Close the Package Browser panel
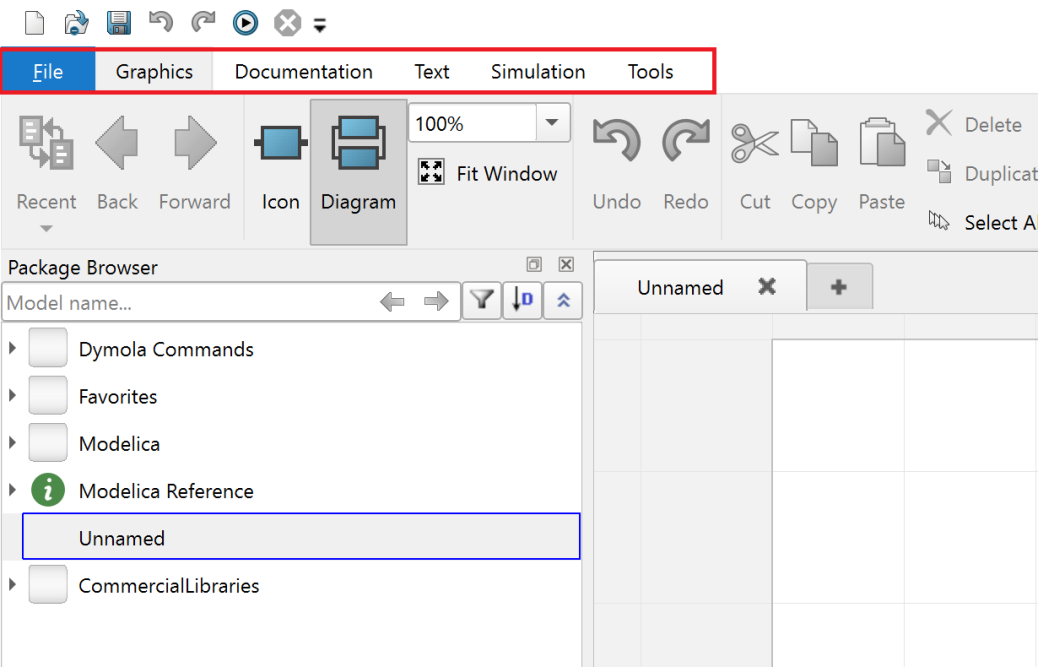The image size is (1038, 667). [566, 265]
